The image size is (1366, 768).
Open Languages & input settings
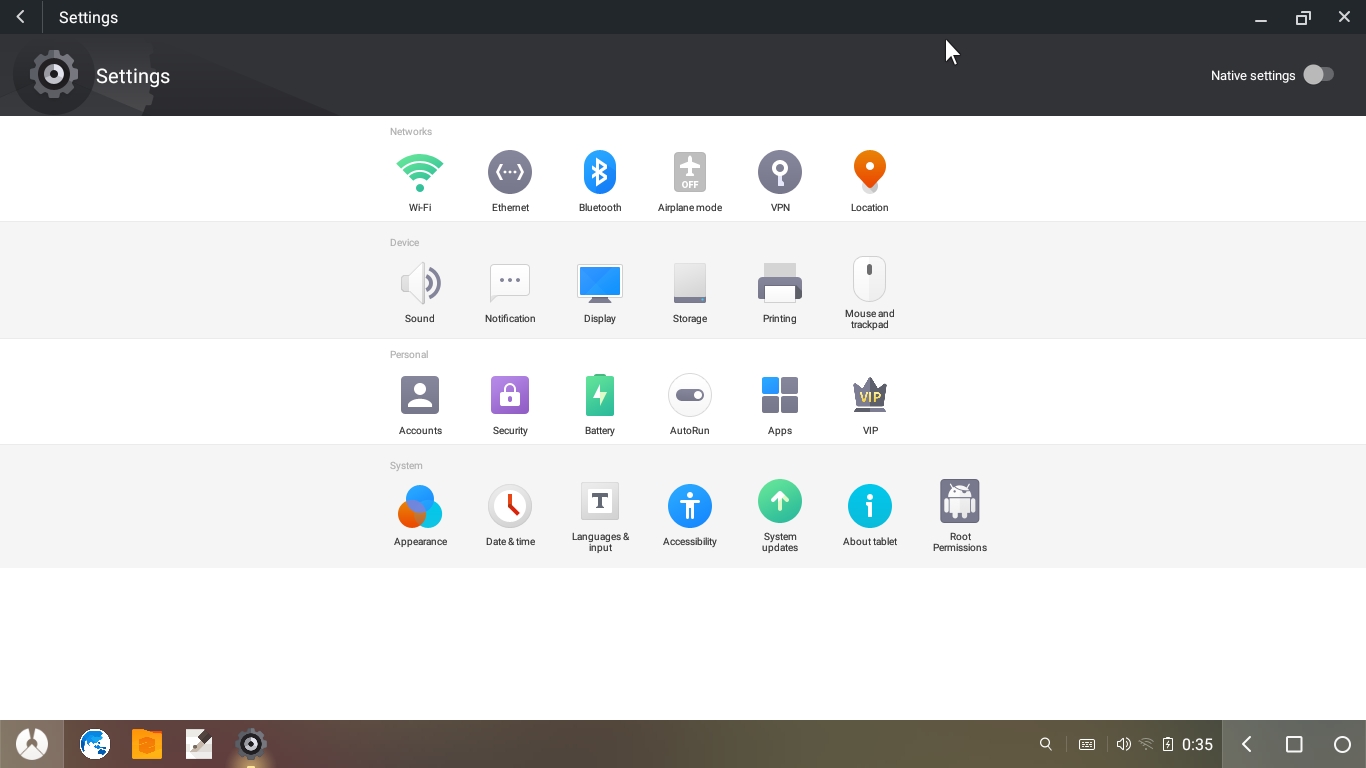pos(600,503)
